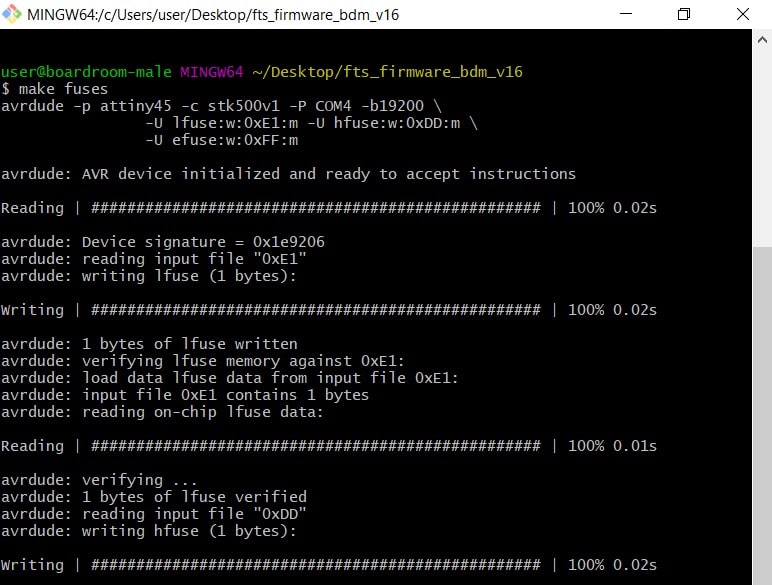The height and width of the screenshot is (585, 772).
Task: Click the line '1 bytes of lfuse verified'
Action: tap(154, 496)
